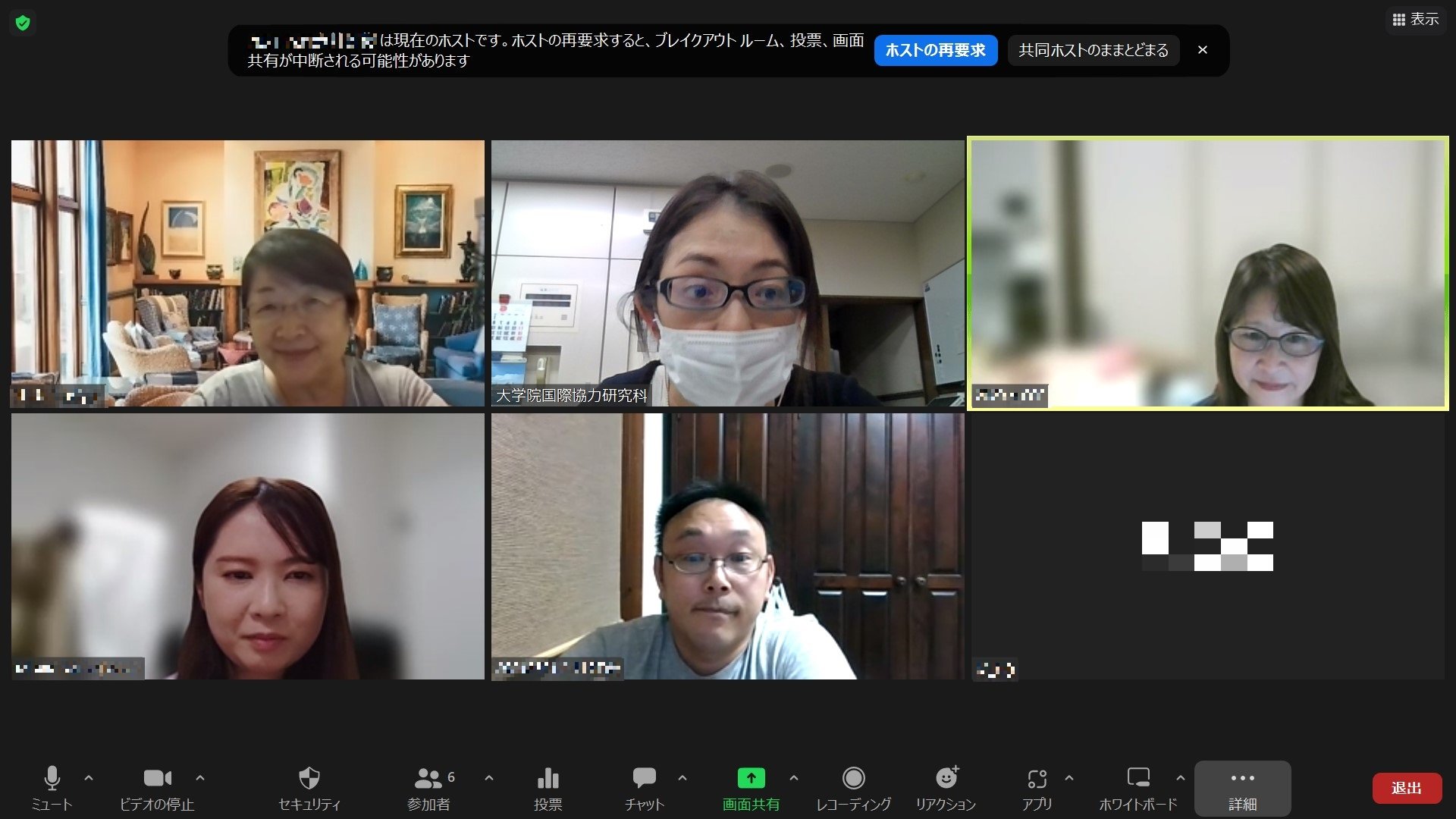This screenshot has height=819, width=1456.
Task: Click the red 退出 leave button
Action: (x=1406, y=789)
